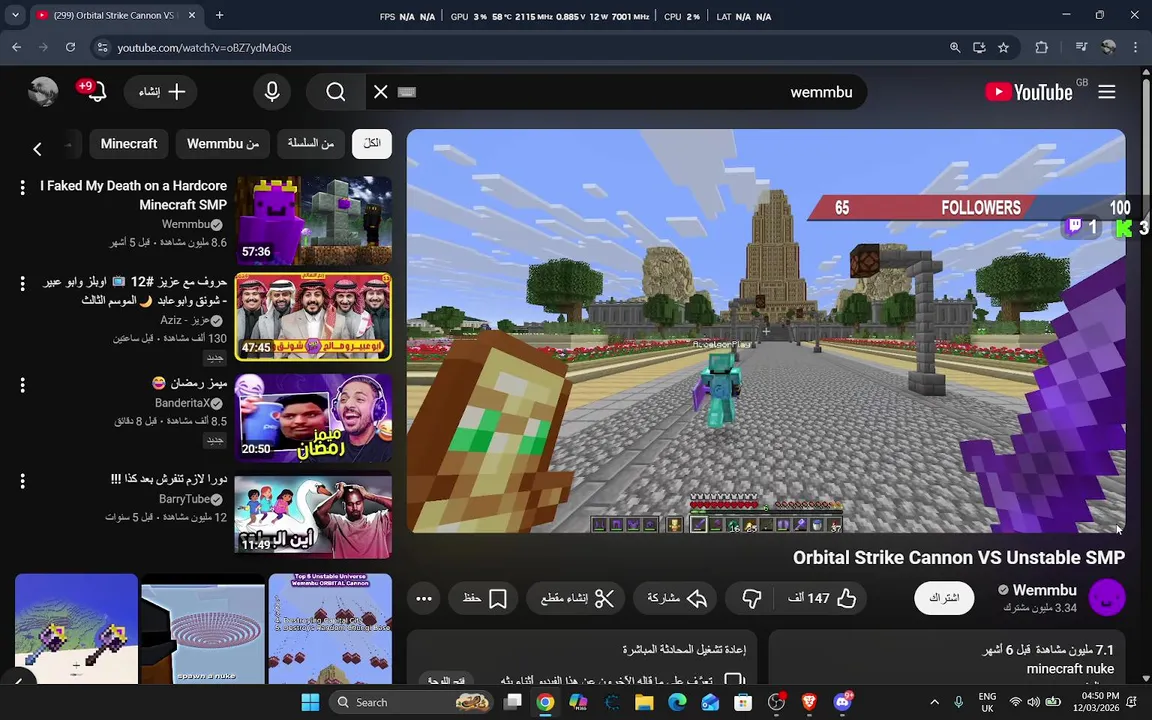Create a clip with scissors (إنشاء مقطع)
Viewport: 1152px width, 720px height.
coord(576,598)
